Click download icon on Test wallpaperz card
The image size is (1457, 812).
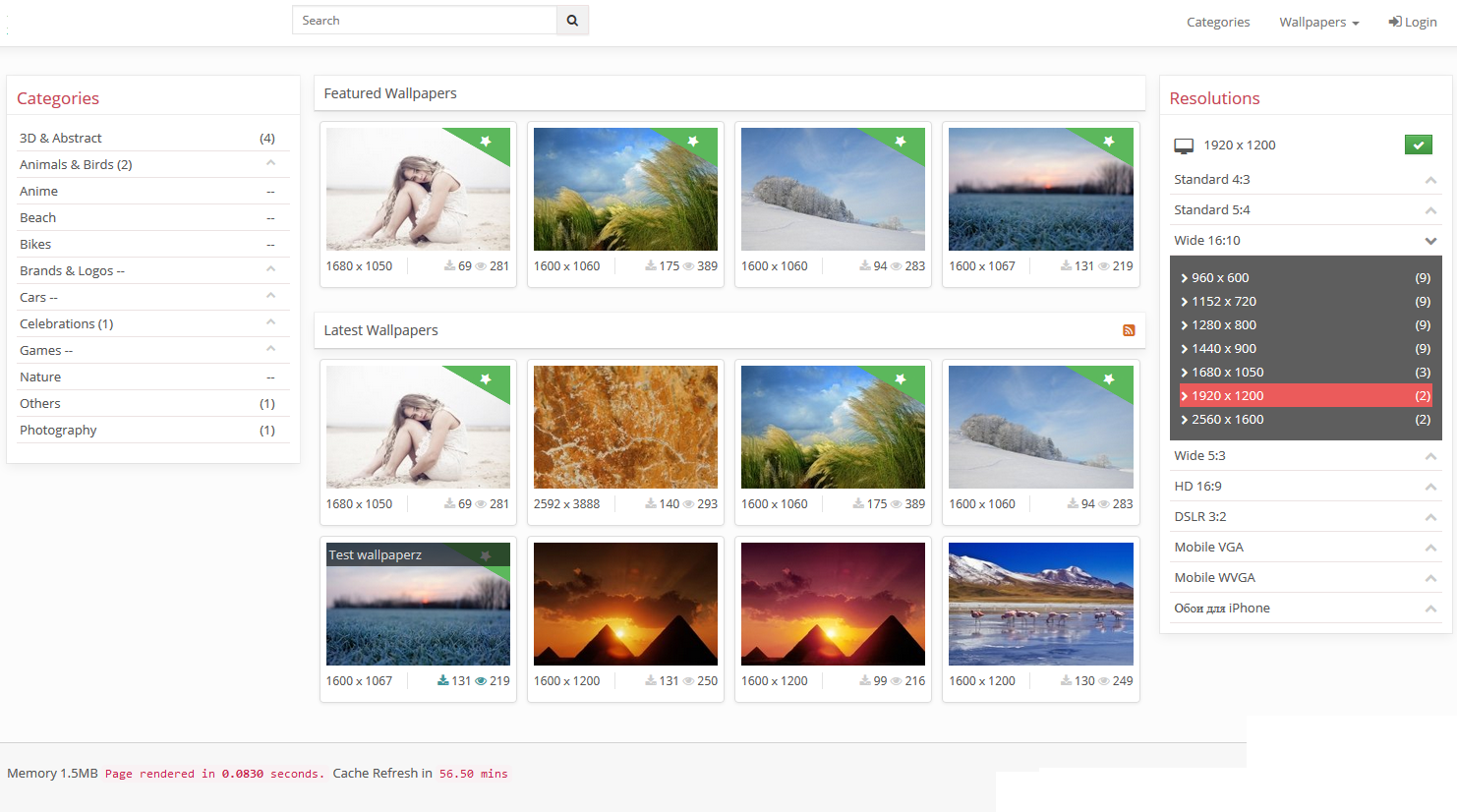coord(443,681)
